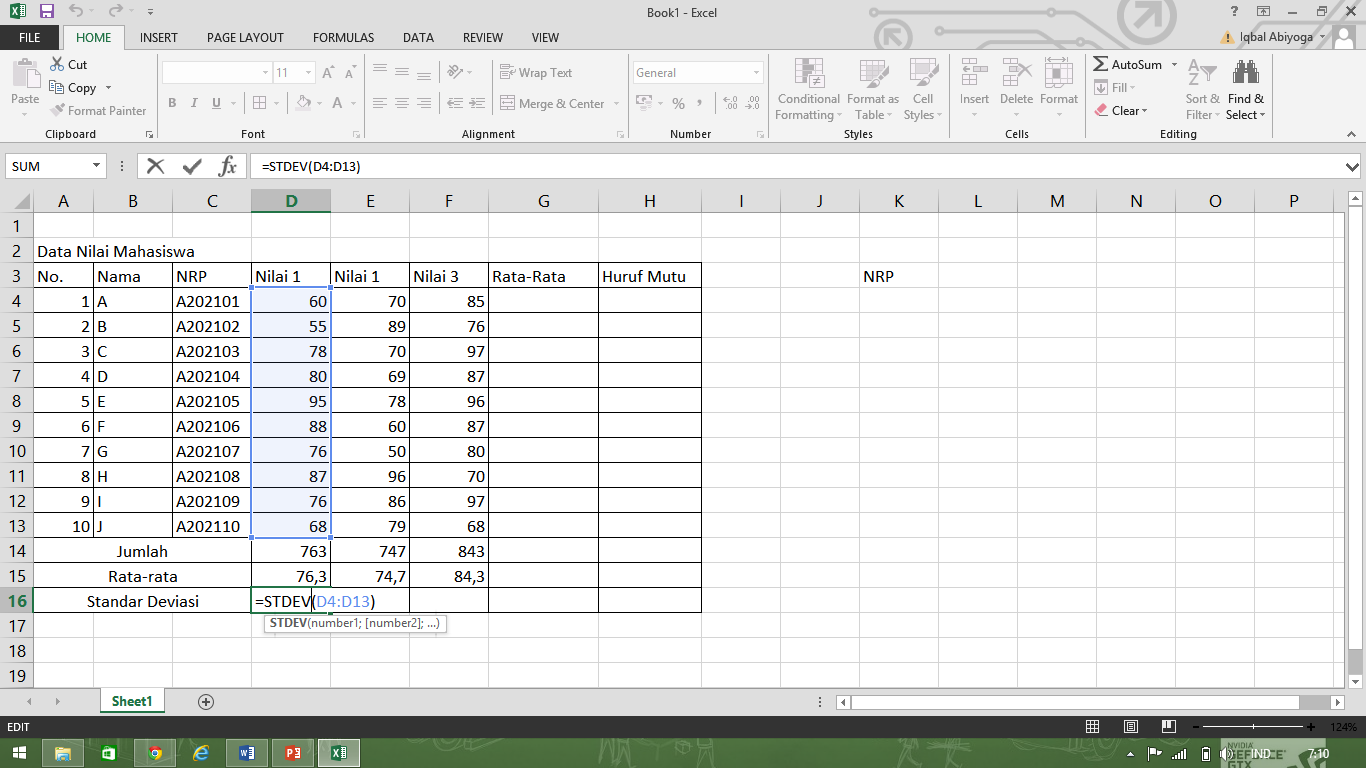Open the font size dropdown
The image size is (1366, 768).
[x=309, y=73]
